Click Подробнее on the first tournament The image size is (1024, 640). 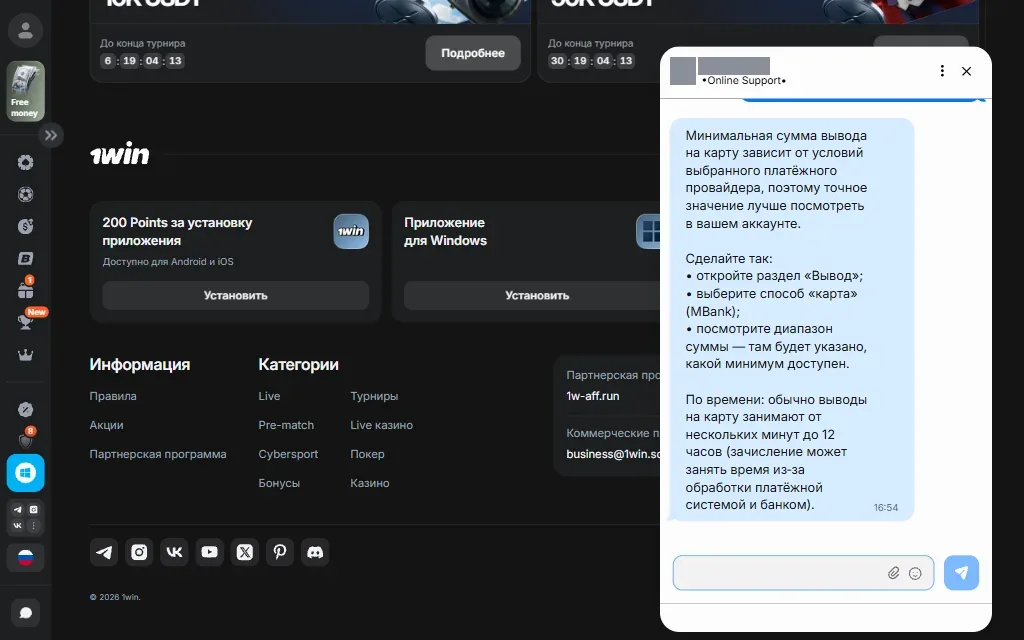coord(473,53)
